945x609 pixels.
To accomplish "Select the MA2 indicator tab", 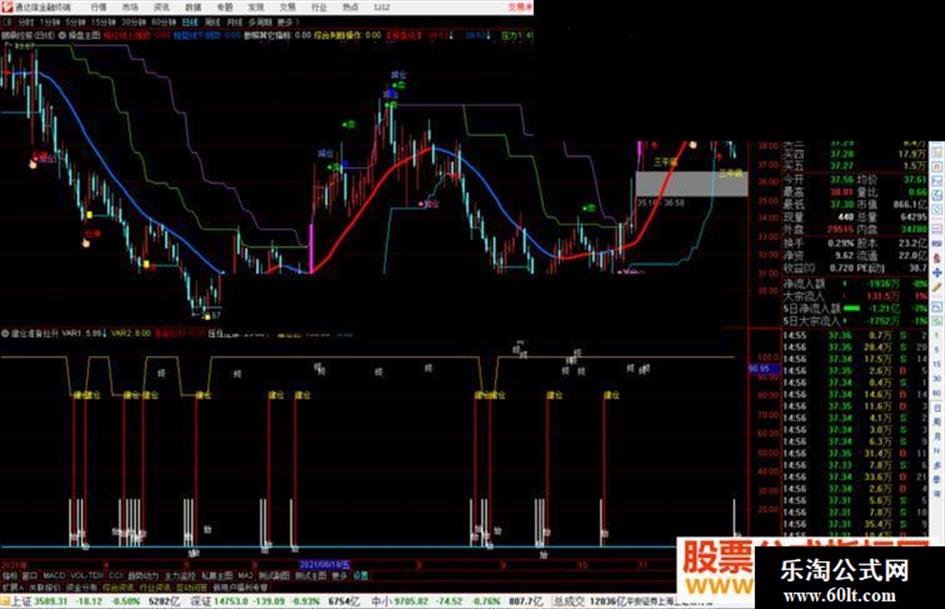I will (x=245, y=576).
